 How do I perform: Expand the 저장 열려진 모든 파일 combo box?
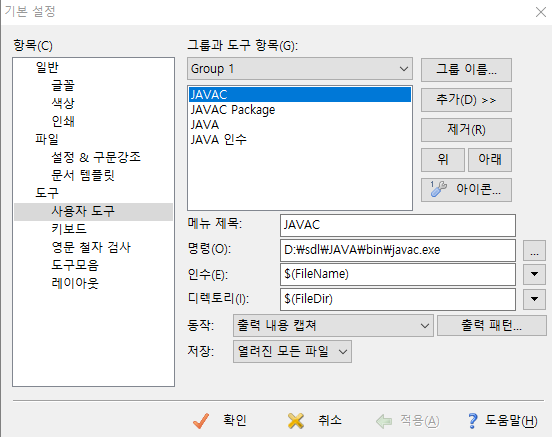point(292,351)
